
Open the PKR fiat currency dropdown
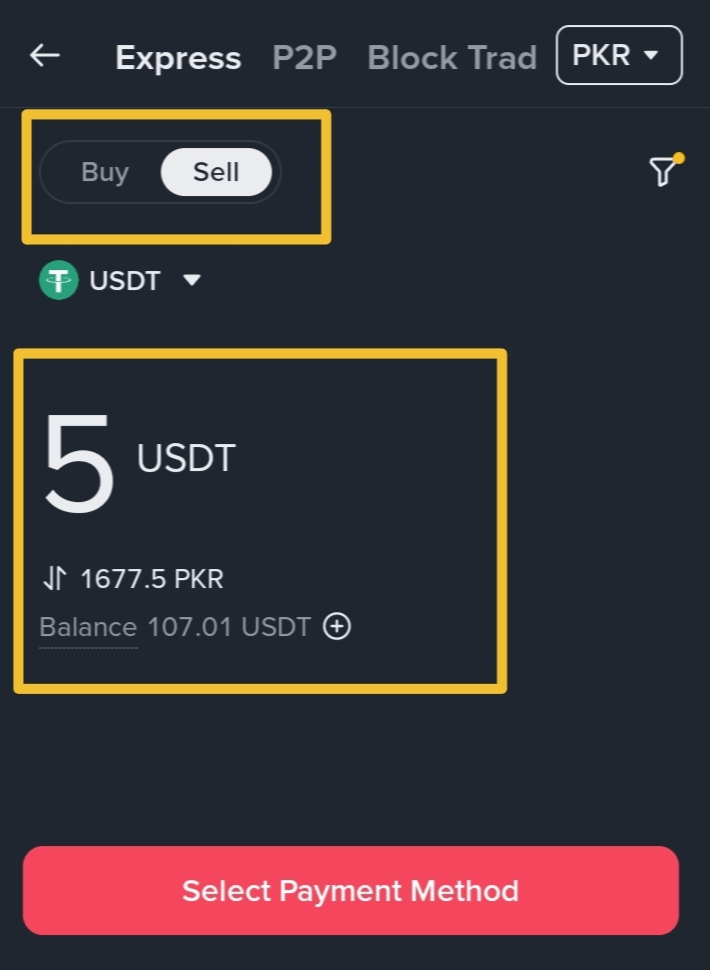tap(618, 55)
